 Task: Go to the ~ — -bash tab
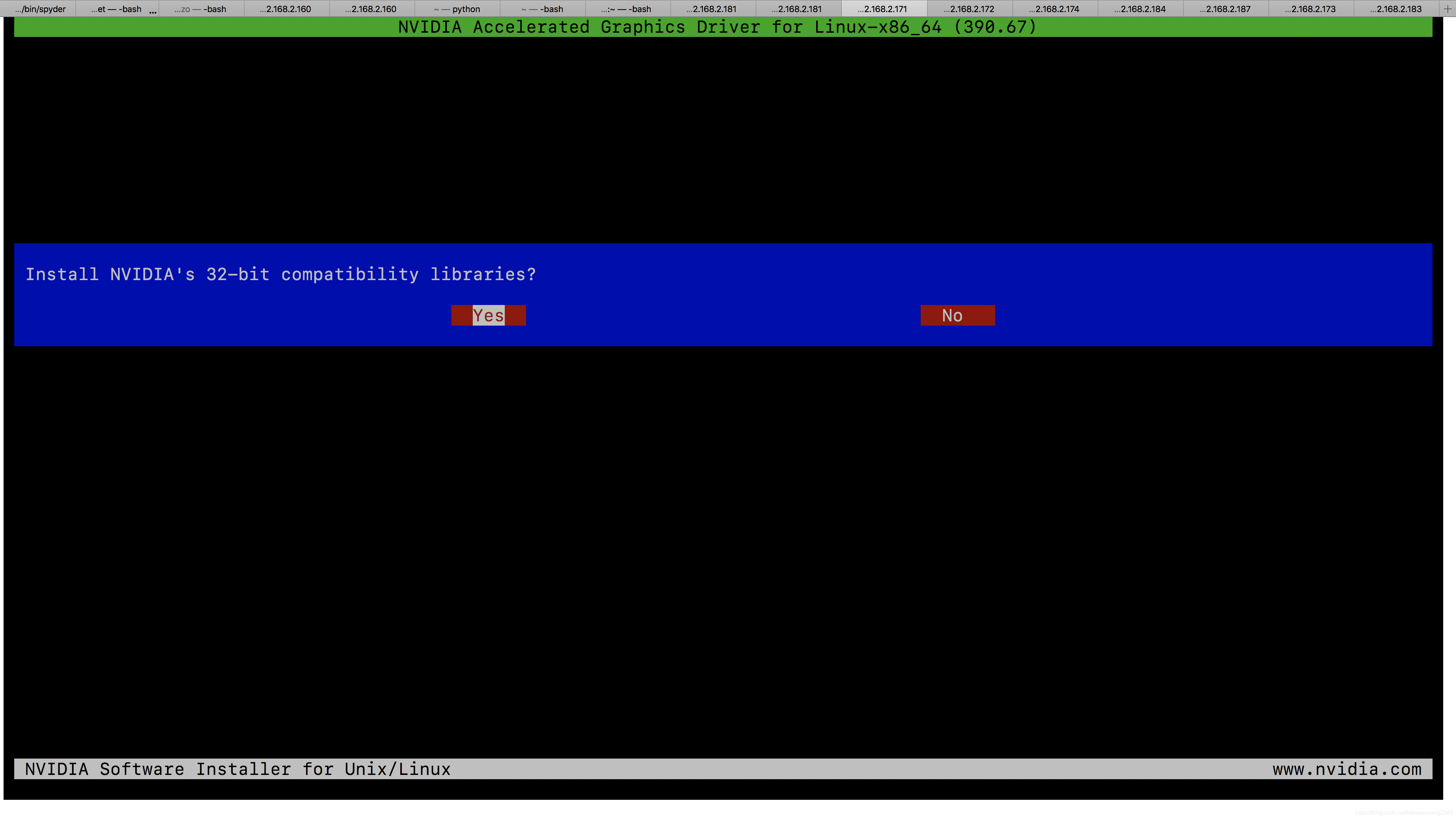click(542, 9)
